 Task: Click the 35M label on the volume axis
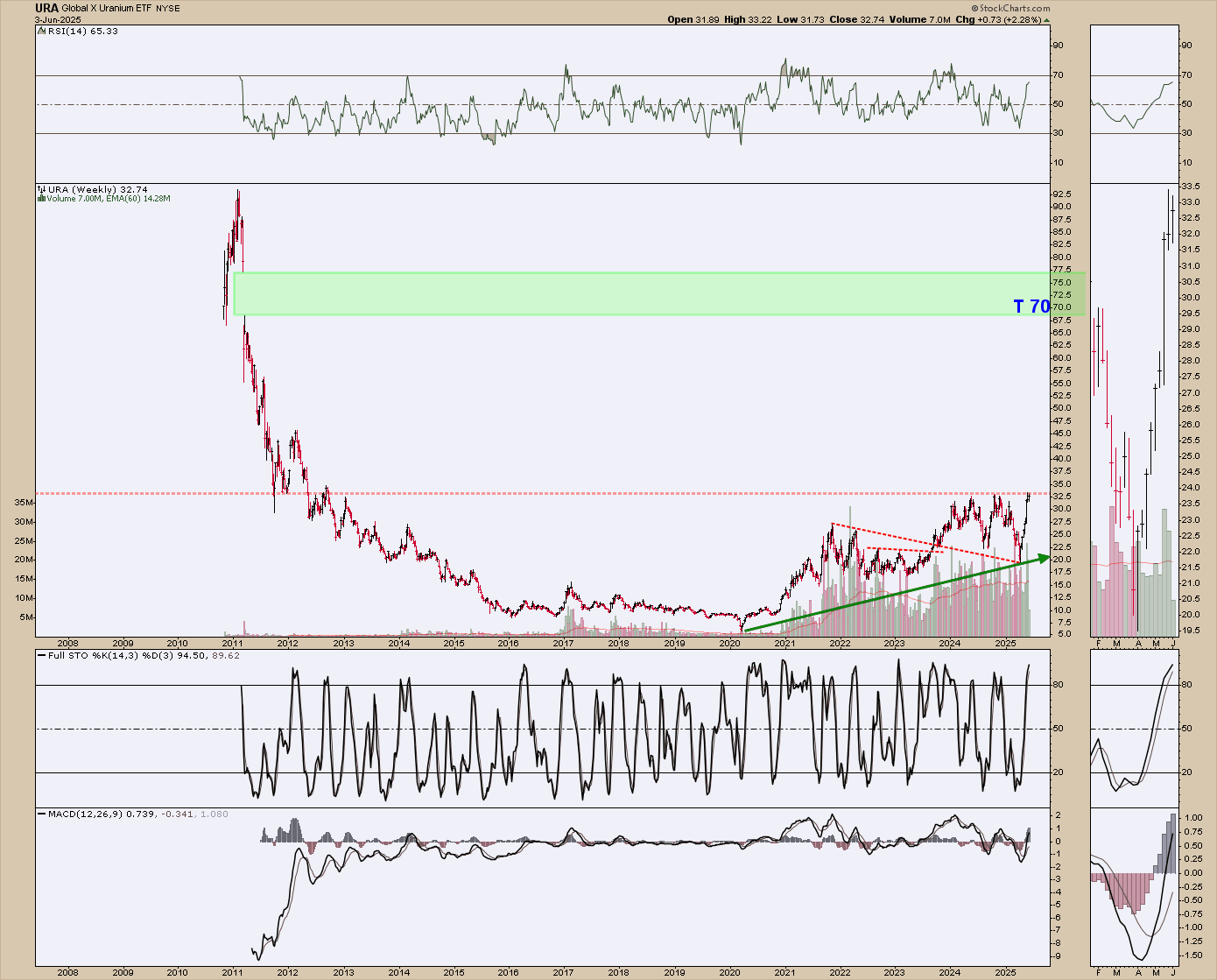click(24, 503)
